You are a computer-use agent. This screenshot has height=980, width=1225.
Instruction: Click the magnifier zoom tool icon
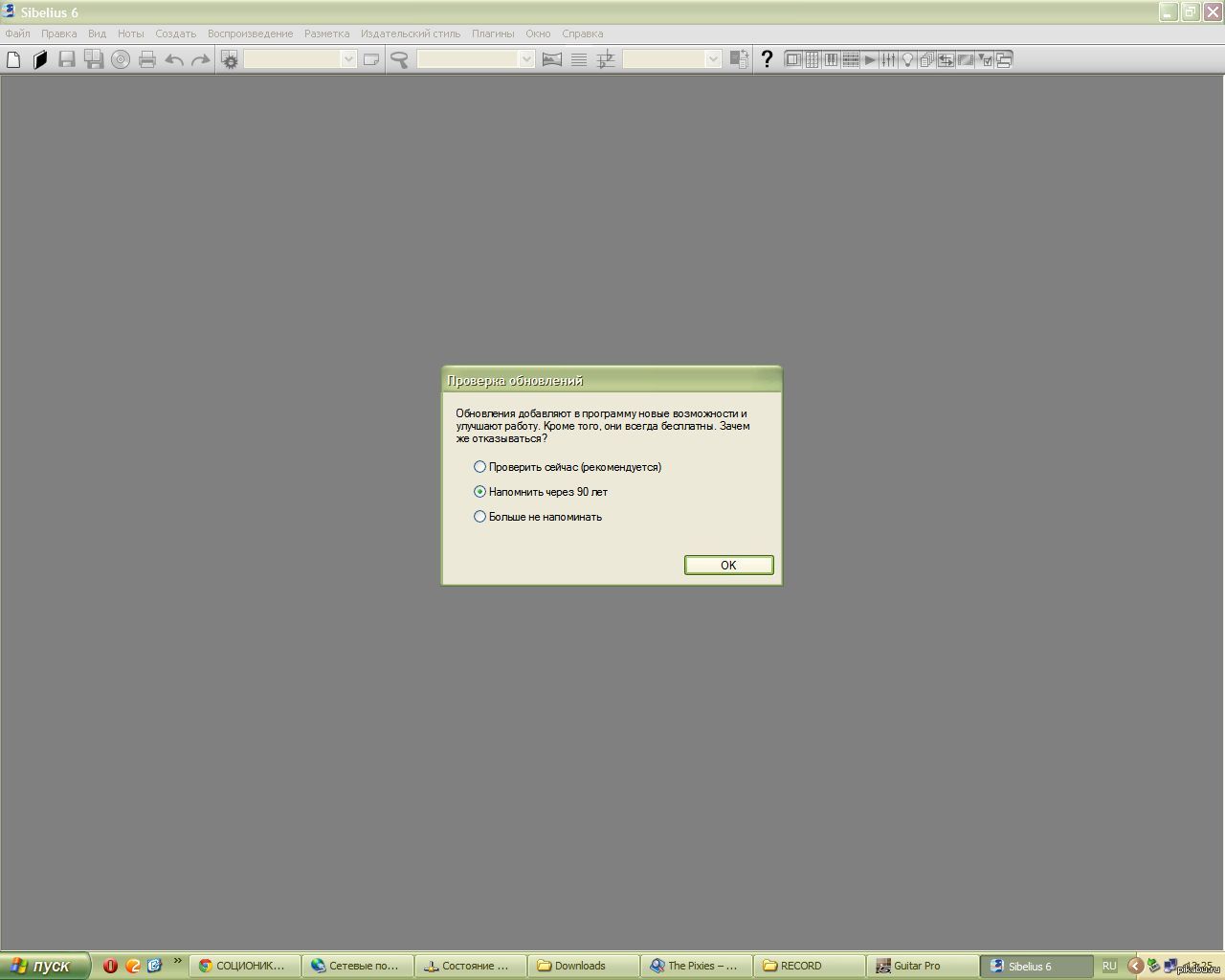point(400,59)
